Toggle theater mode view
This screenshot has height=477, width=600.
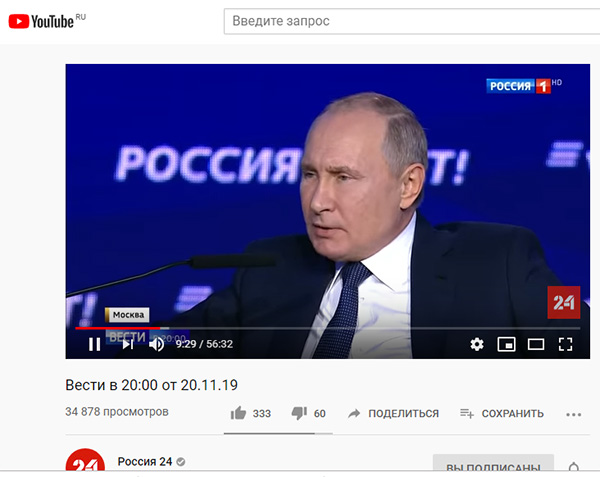[536, 344]
